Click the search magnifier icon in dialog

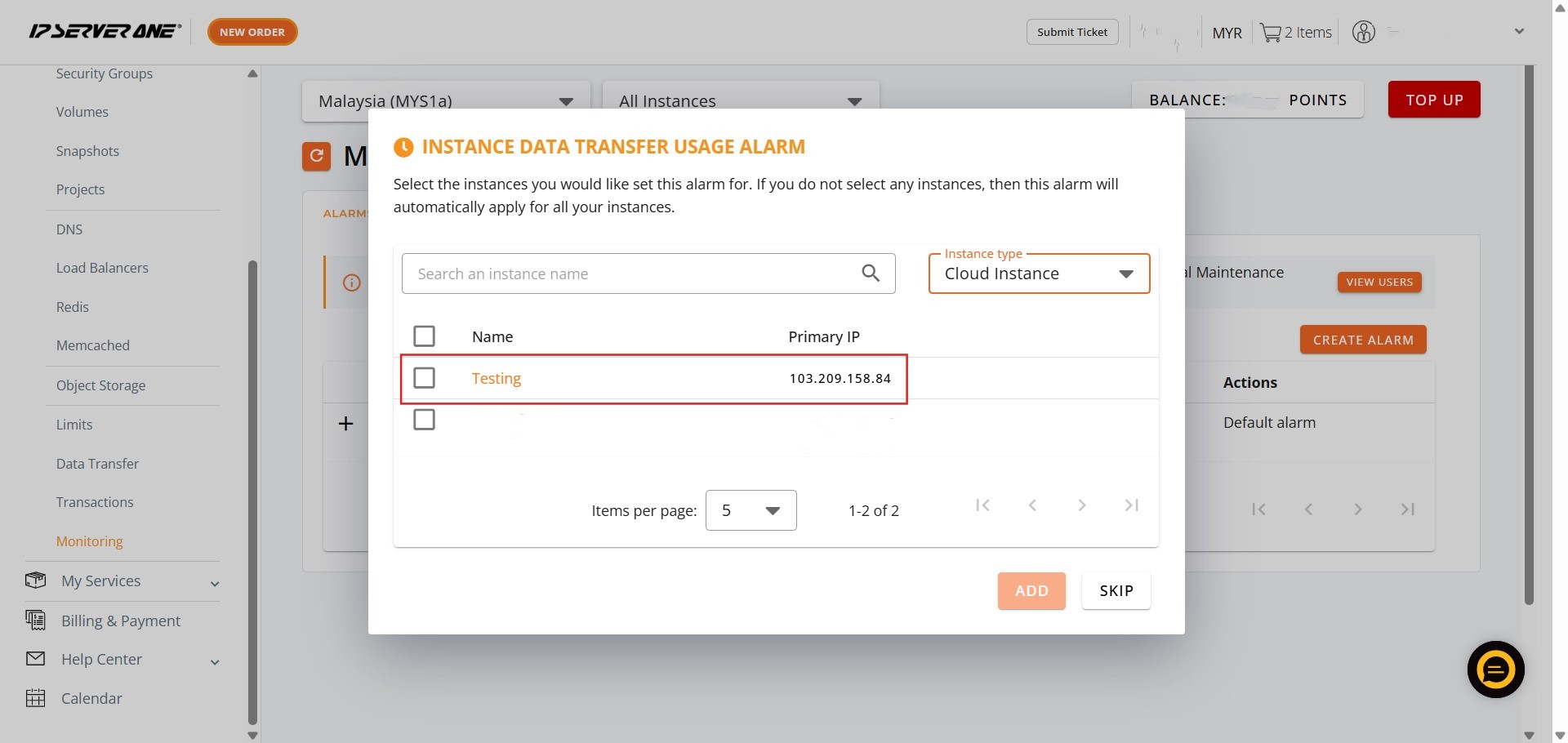coord(871,274)
